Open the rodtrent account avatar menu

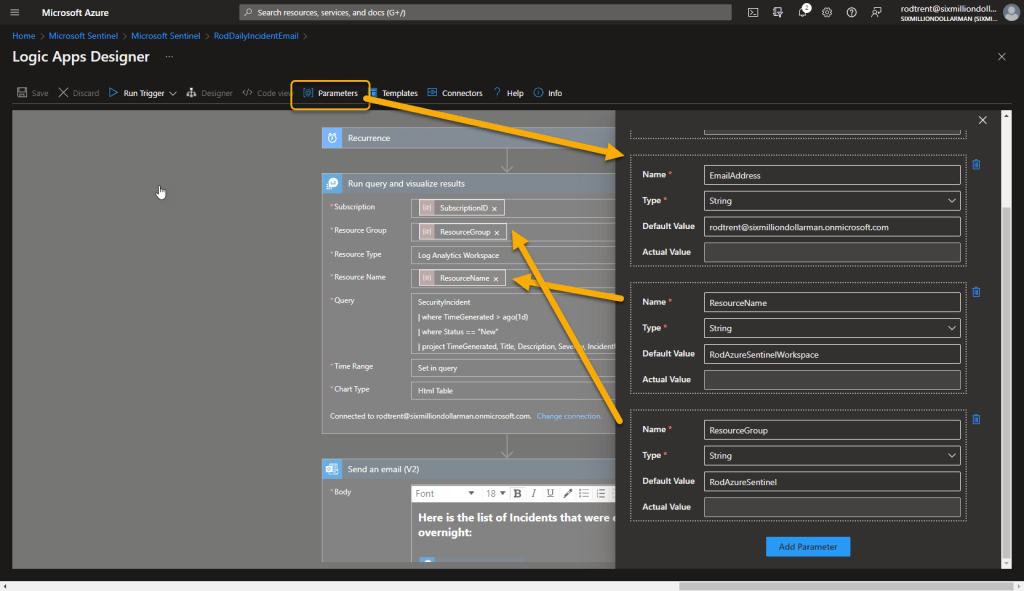point(1011,12)
